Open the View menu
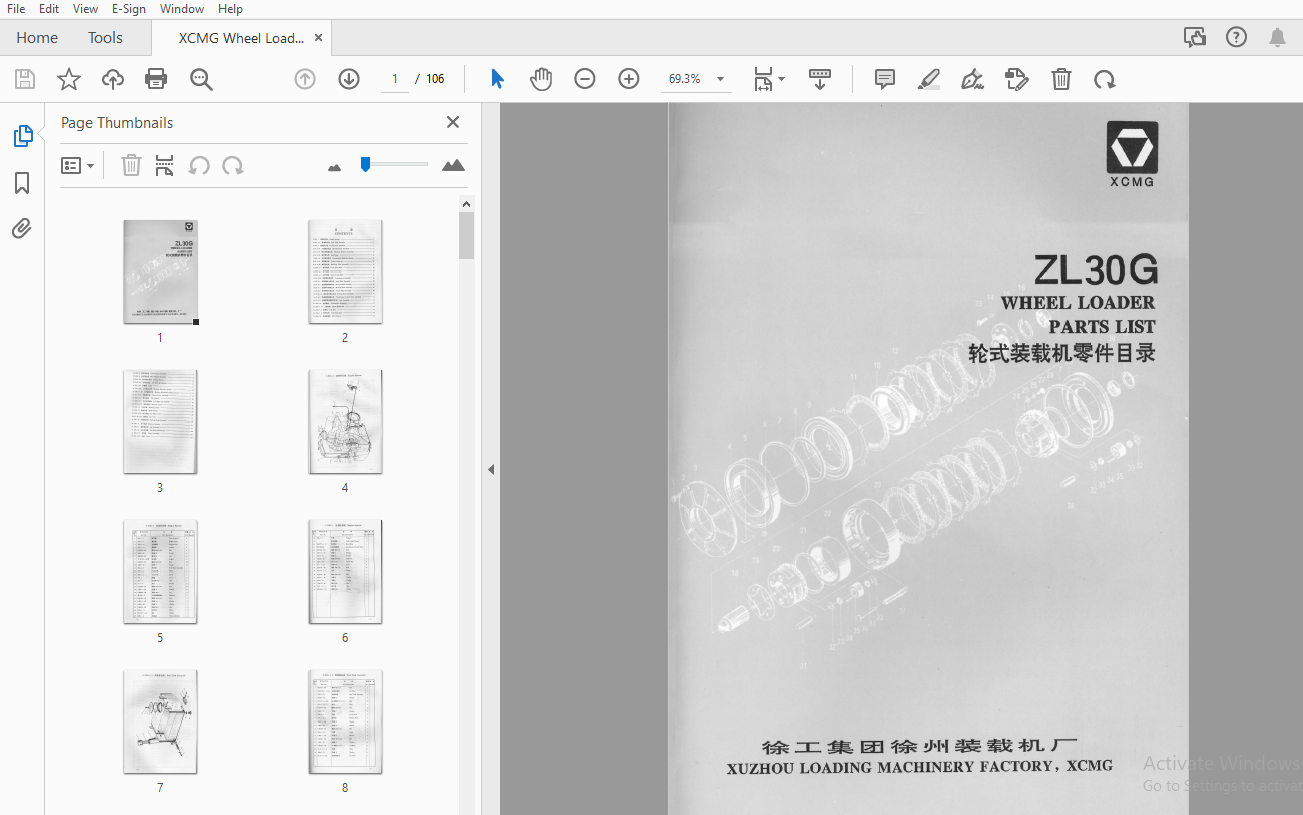The image size is (1303, 815). (x=86, y=9)
